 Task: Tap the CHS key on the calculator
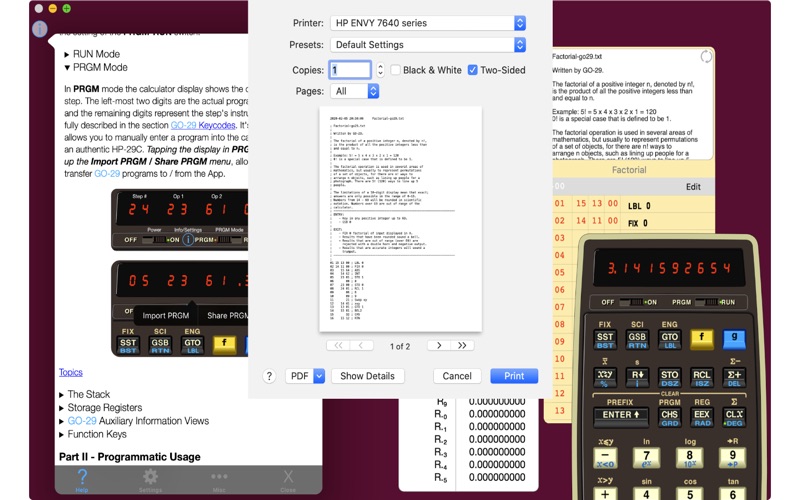tap(669, 417)
